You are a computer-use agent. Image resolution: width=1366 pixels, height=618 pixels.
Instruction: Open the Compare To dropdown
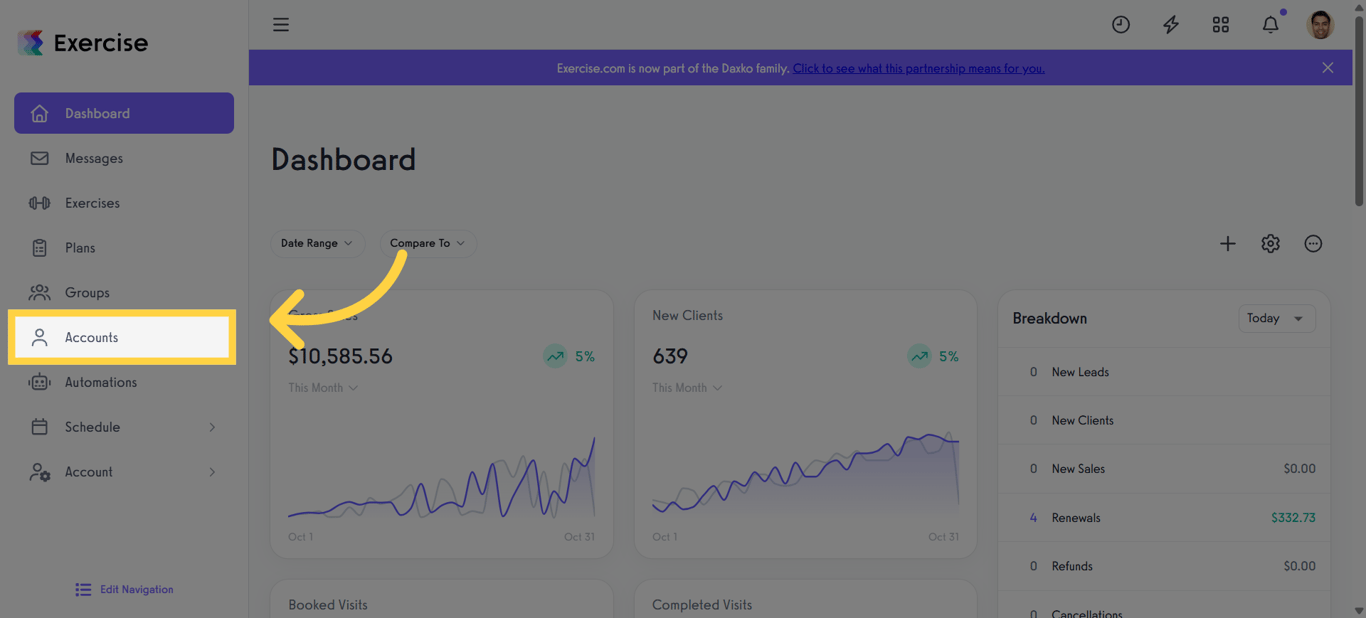428,243
